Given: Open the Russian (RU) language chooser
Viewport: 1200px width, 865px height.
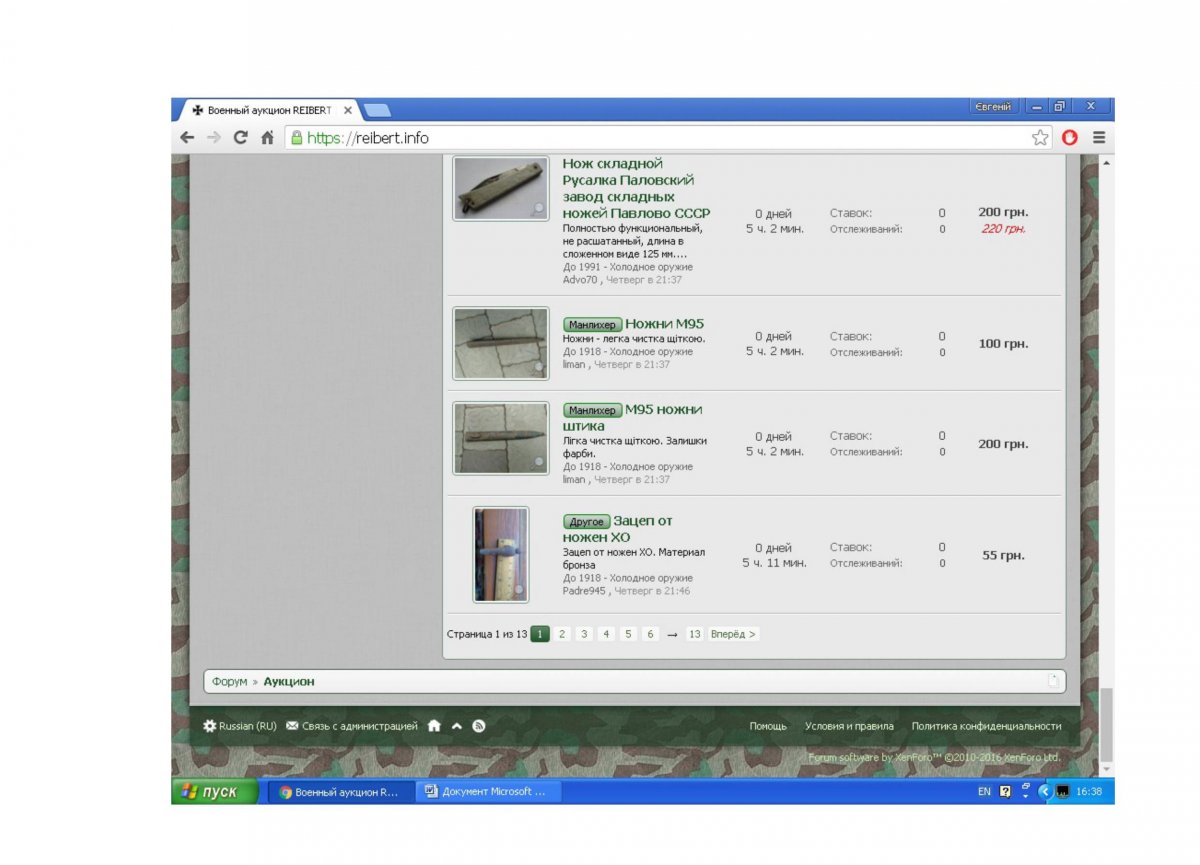Looking at the screenshot, I should (240, 726).
